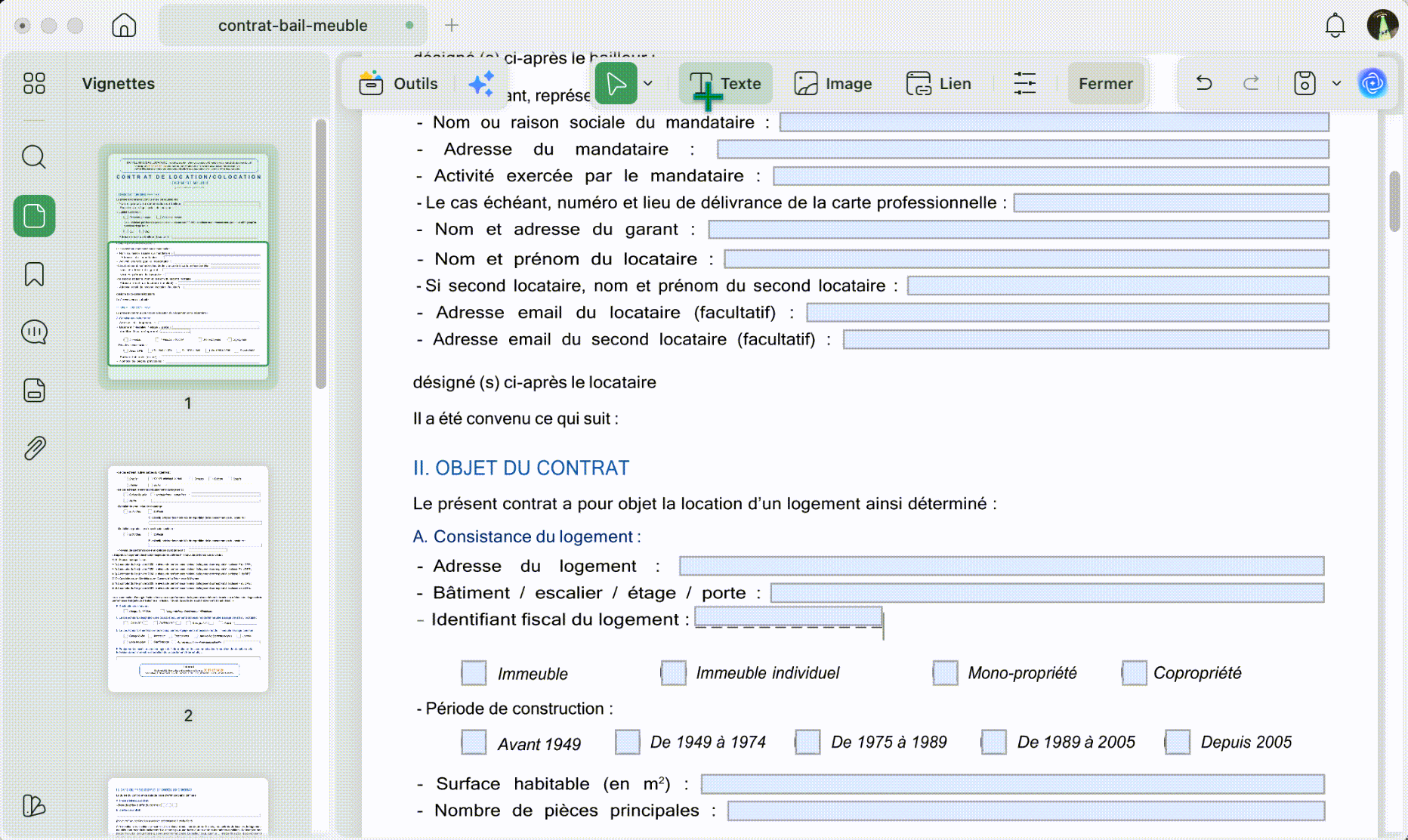Open the user profile avatar
The width and height of the screenshot is (1408, 840).
1382,25
